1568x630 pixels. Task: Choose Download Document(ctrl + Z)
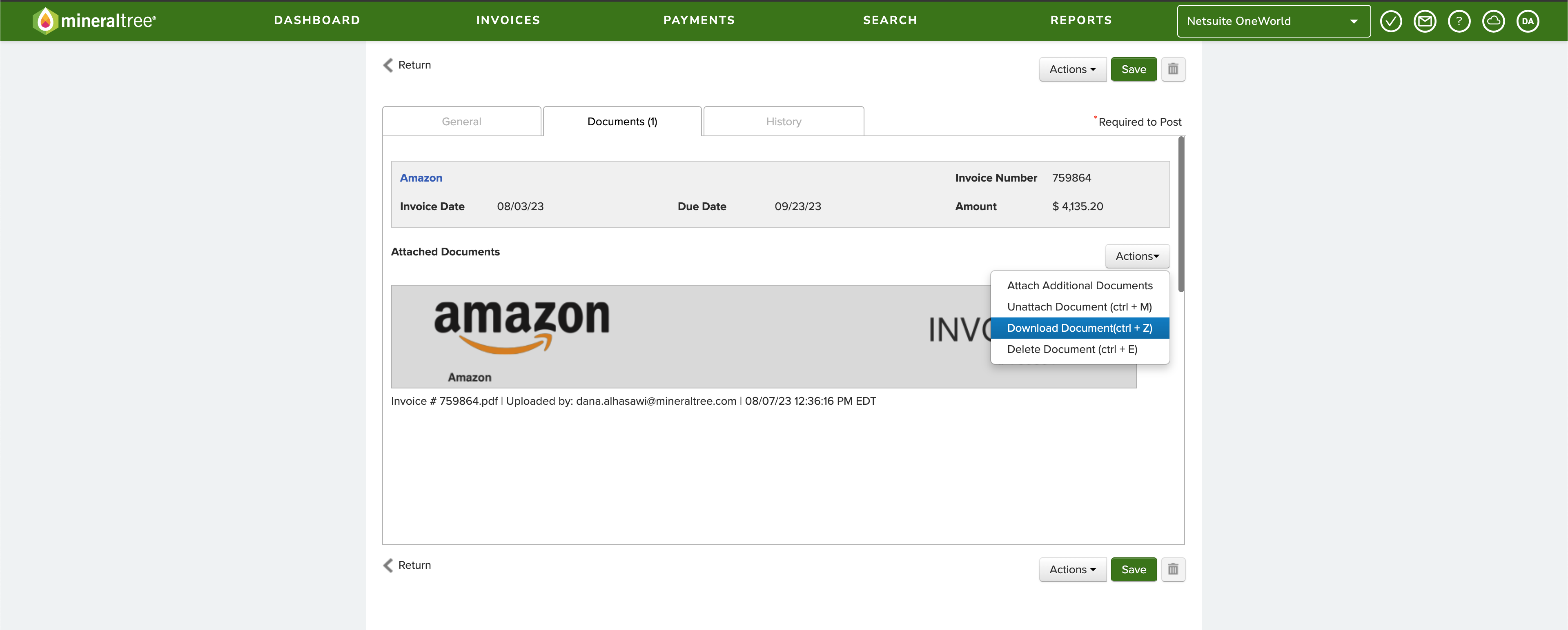[1080, 328]
